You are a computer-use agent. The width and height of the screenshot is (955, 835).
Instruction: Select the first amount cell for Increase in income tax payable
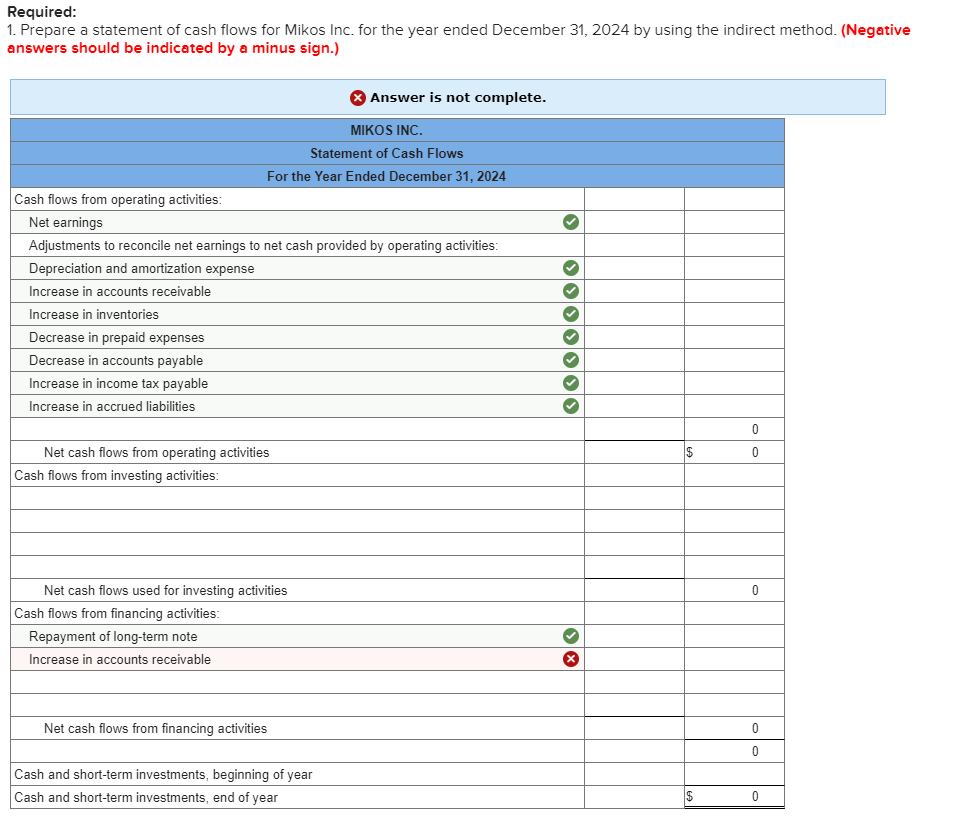click(634, 383)
